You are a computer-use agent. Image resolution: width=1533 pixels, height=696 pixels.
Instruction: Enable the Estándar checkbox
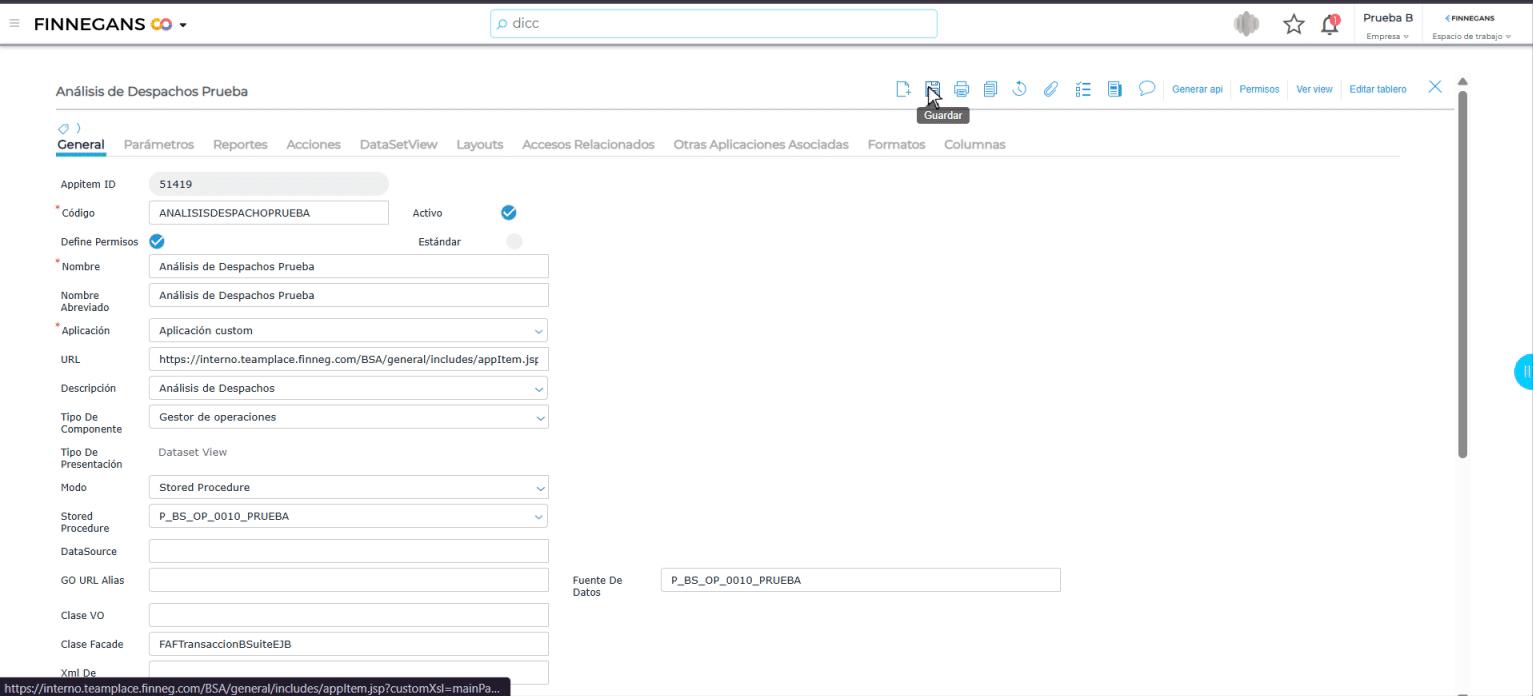pyautogui.click(x=514, y=241)
